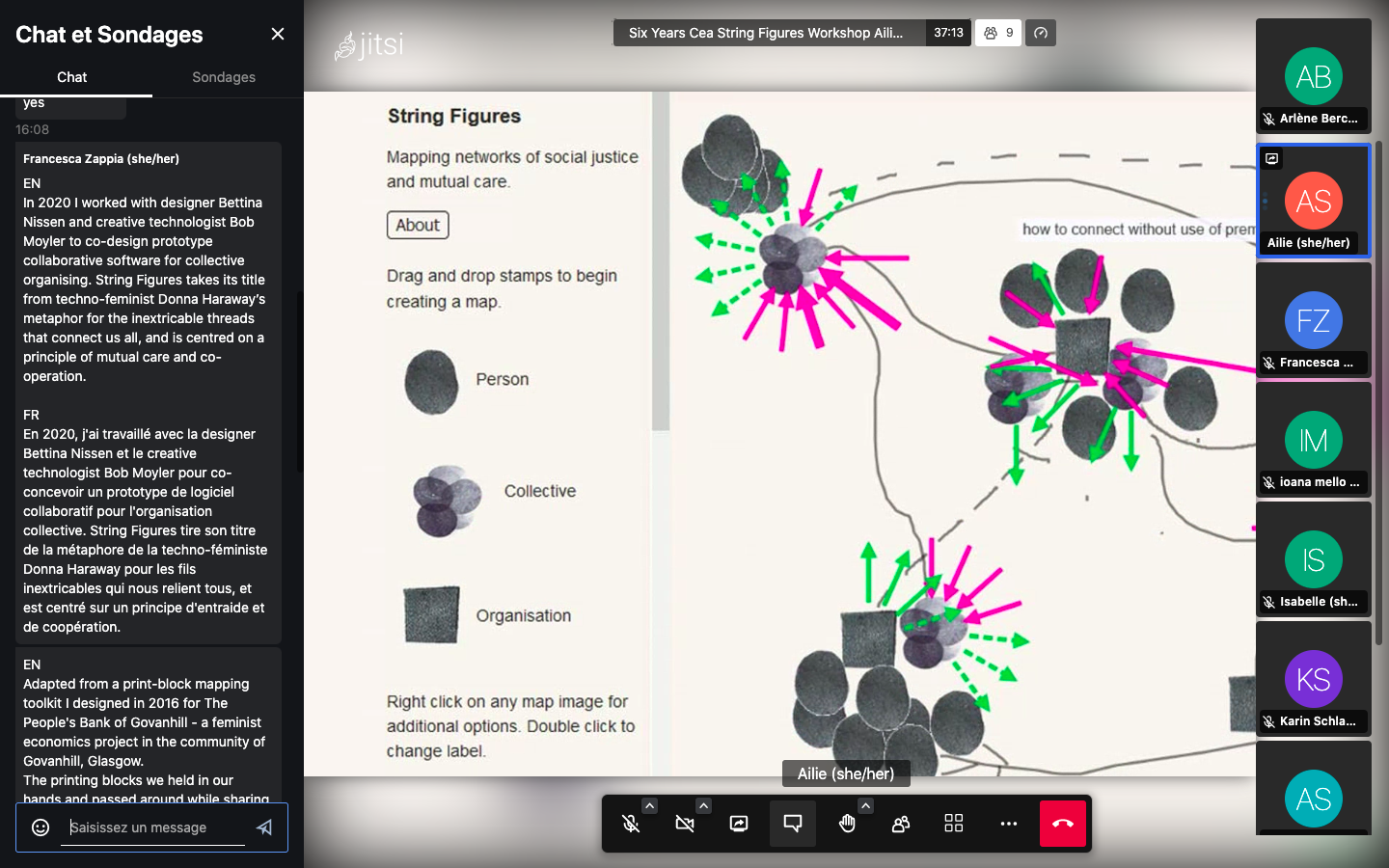Send the chat message
This screenshot has width=1389, height=868.
pos(264,827)
